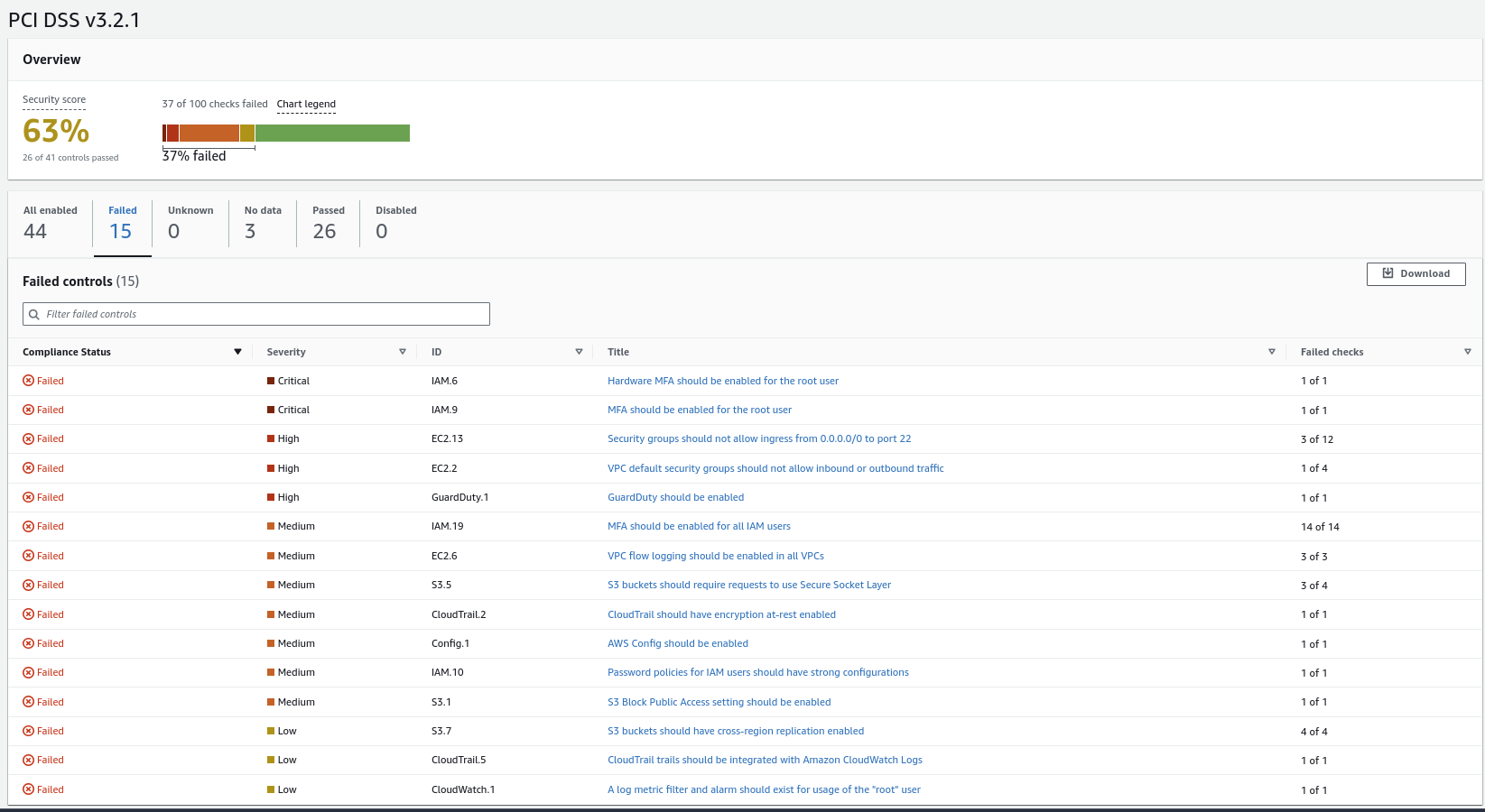
Task: Open CloudTrail integrated with CloudWatch Logs link
Action: coord(765,760)
